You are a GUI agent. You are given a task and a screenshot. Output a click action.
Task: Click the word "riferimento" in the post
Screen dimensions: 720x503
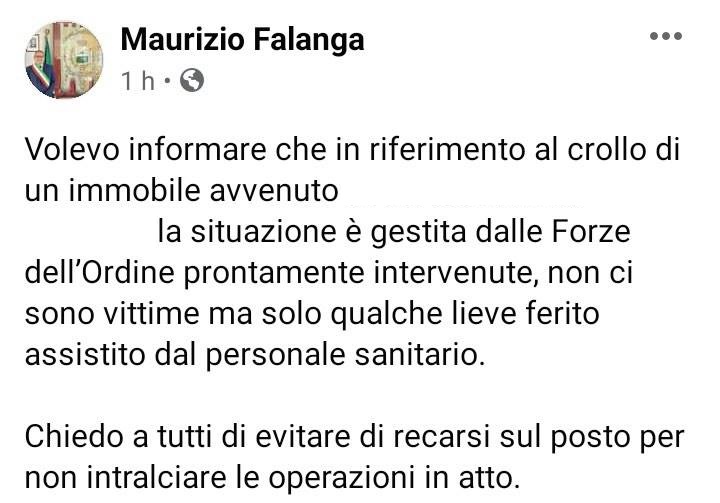[447, 150]
